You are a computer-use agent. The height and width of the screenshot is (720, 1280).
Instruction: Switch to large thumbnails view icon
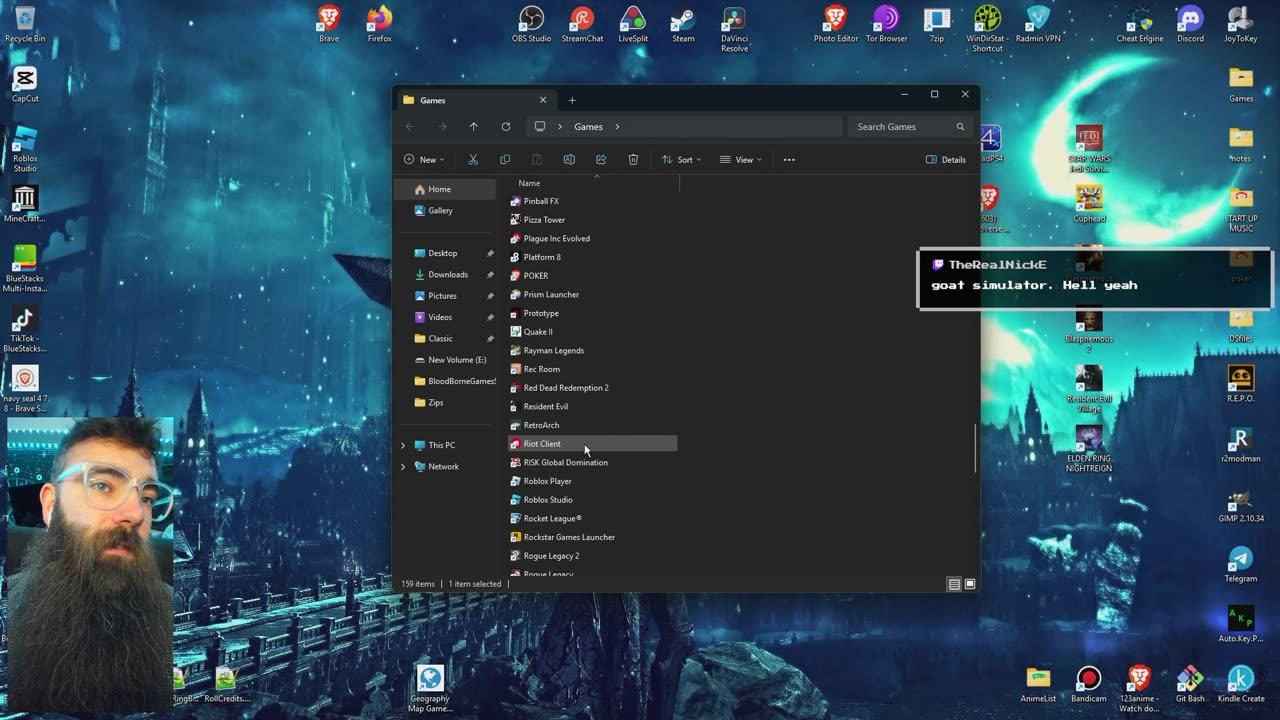[x=969, y=584]
